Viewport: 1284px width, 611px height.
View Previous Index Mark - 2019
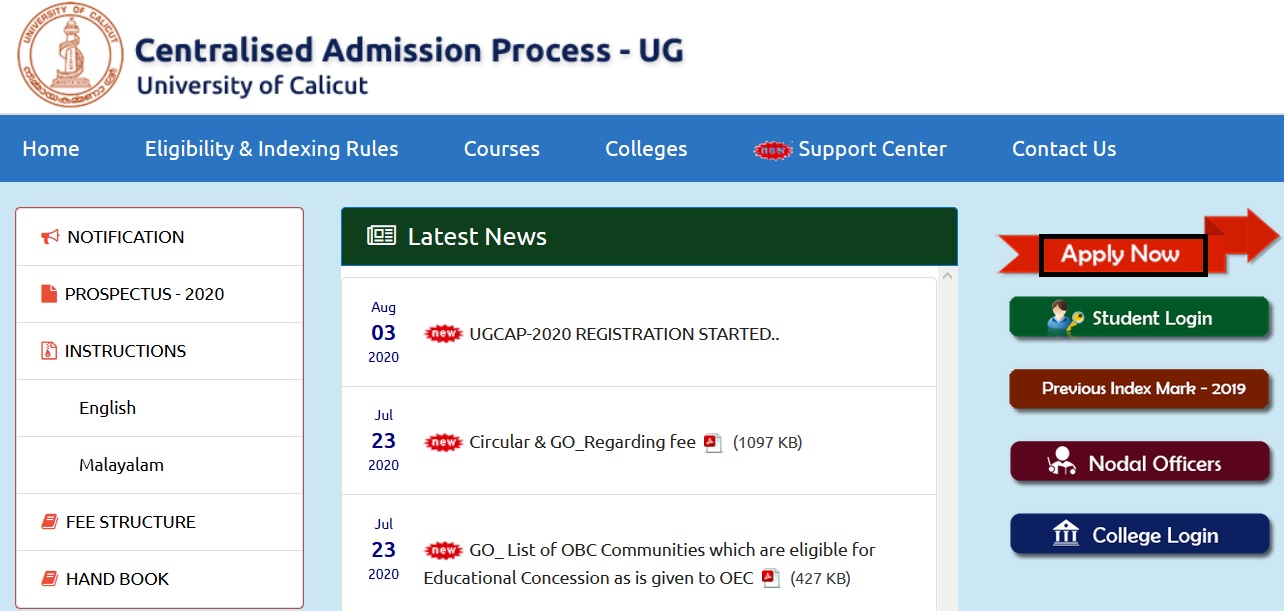1141,389
